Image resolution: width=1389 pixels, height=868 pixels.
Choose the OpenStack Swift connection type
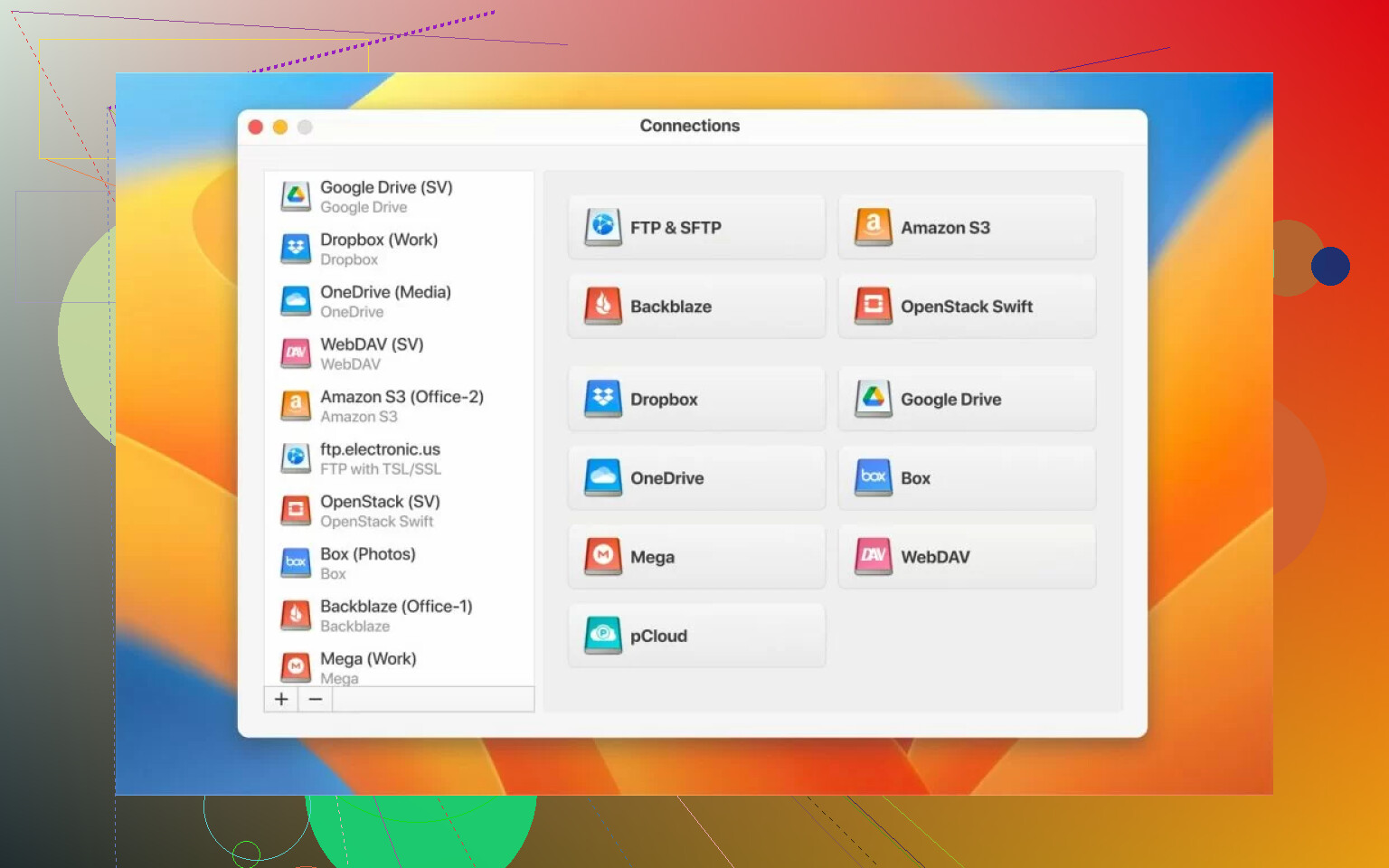[967, 306]
